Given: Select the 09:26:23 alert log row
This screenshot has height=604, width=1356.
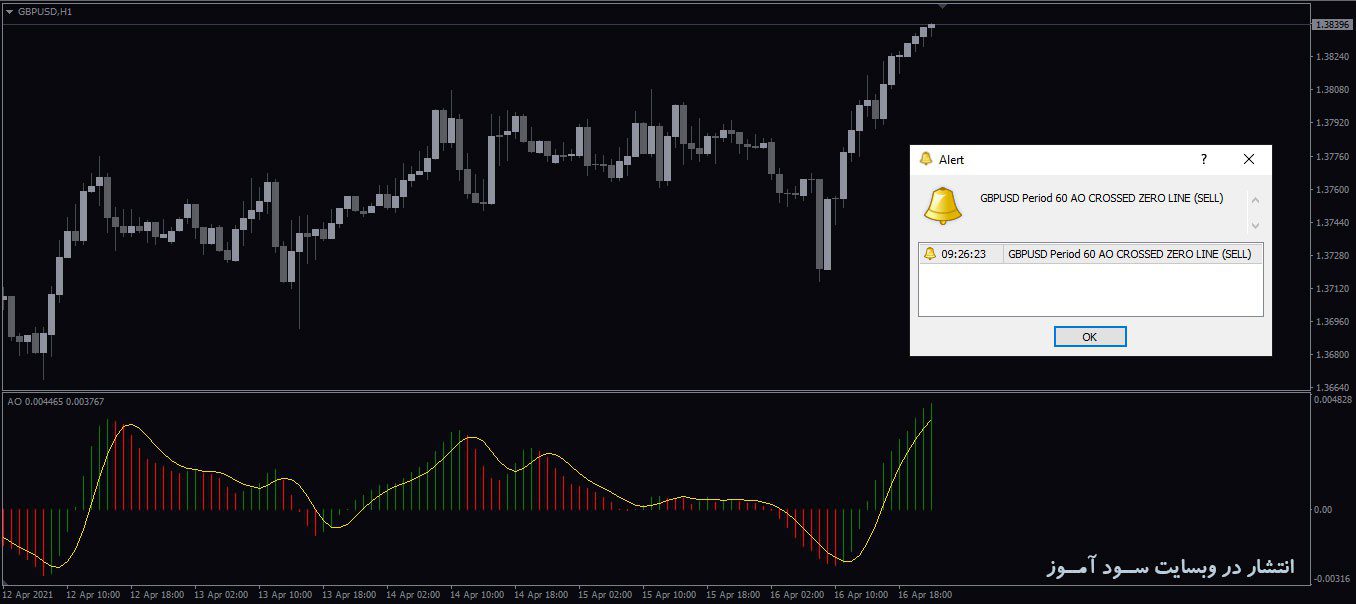Looking at the screenshot, I should click(x=1090, y=254).
